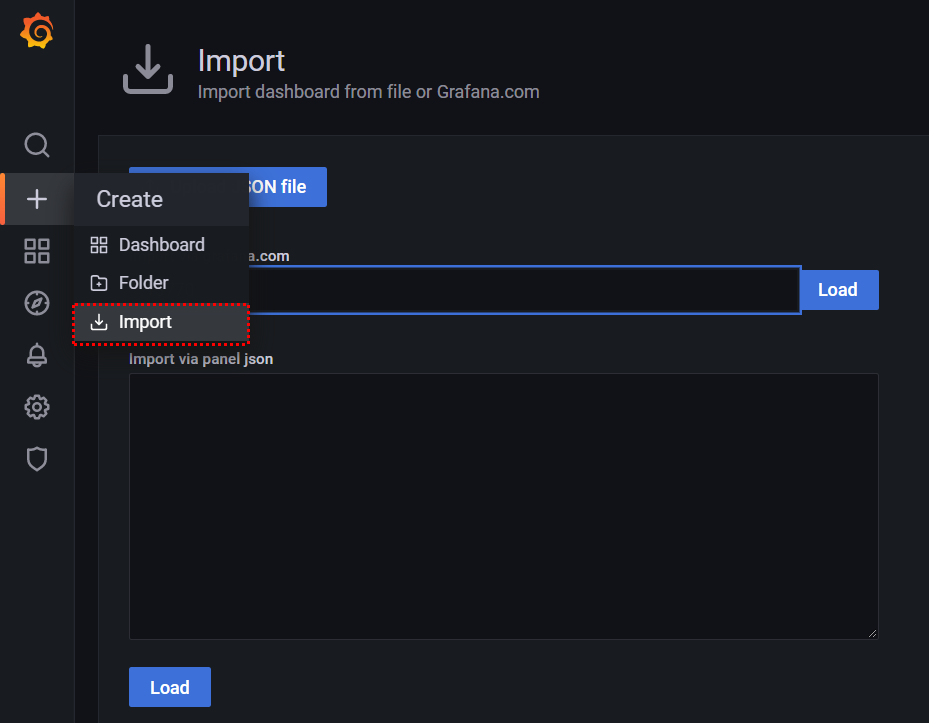Choose Import in the Create menu

(161, 322)
